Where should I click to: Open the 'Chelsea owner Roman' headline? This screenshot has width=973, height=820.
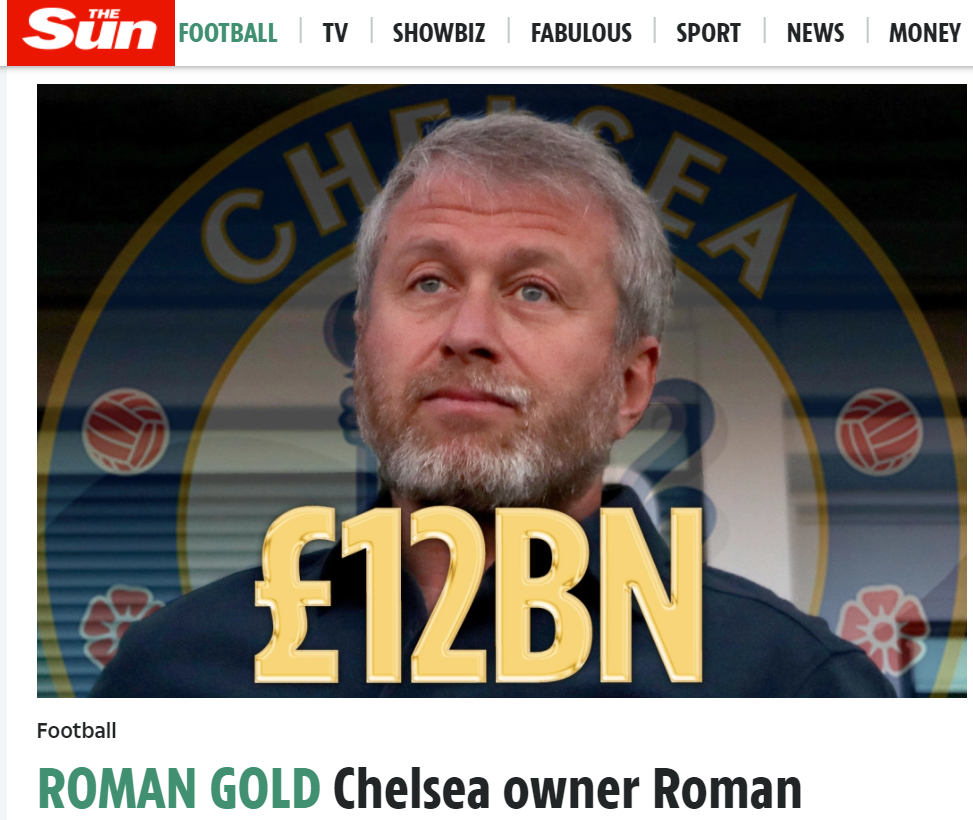click(x=567, y=789)
